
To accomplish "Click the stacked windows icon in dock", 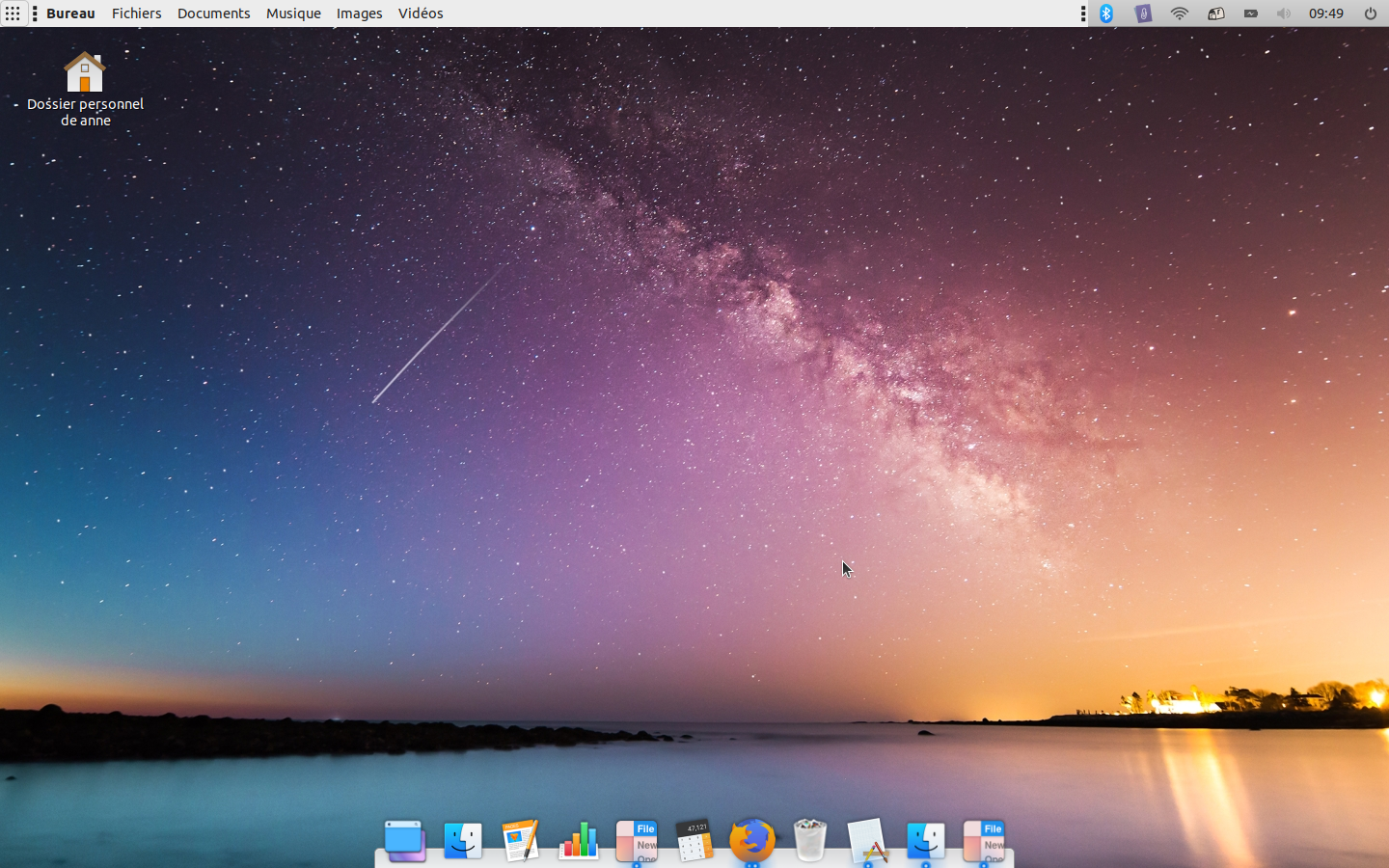I will coord(405,841).
